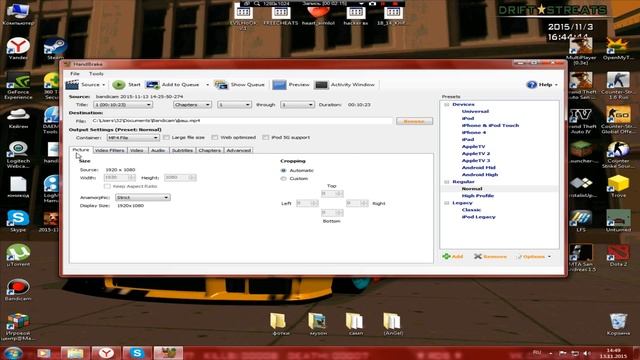Select the Android High preset
The width and height of the screenshot is (640, 360).
pyautogui.click(x=480, y=175)
